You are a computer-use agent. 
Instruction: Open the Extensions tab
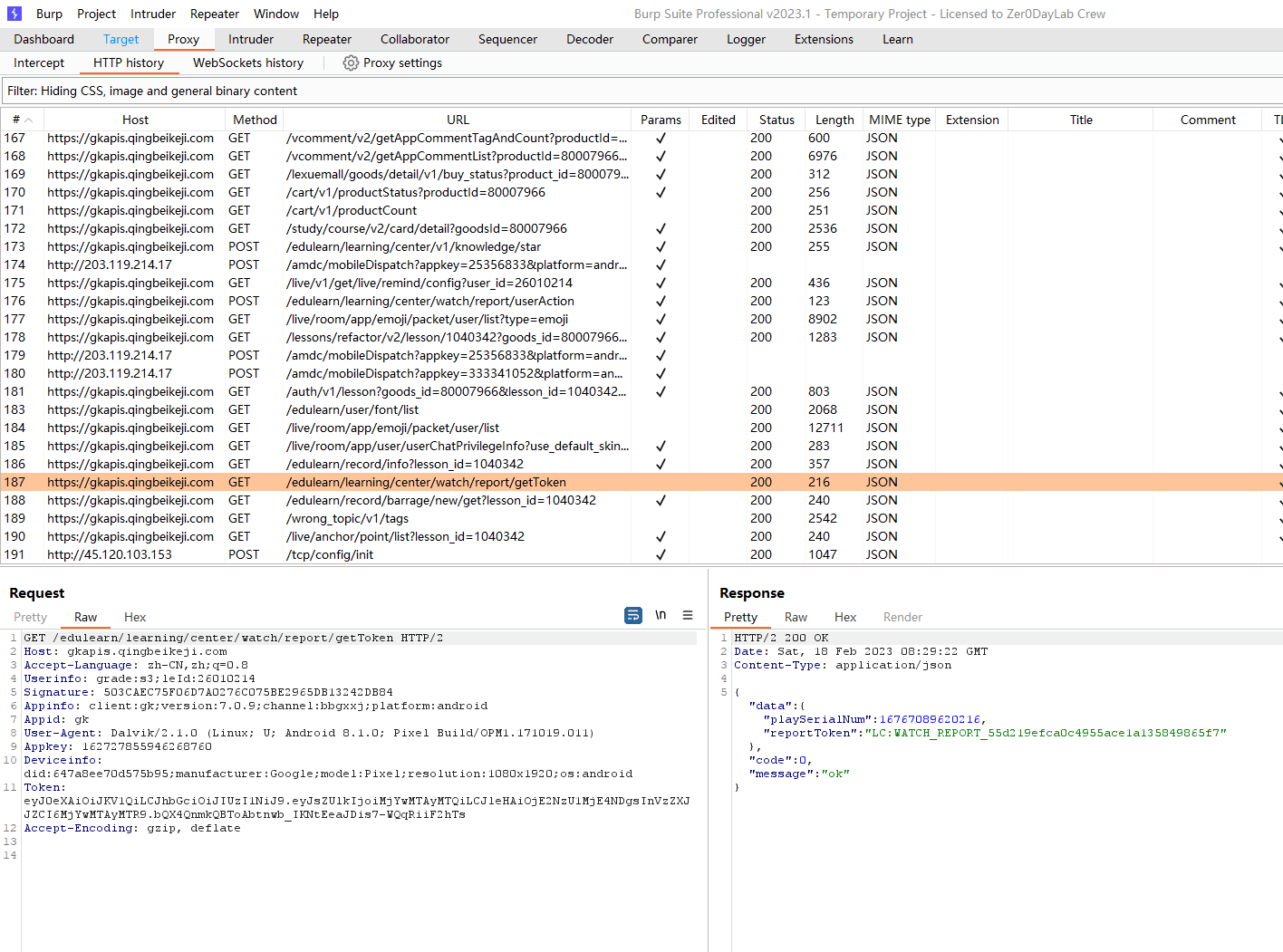(x=824, y=39)
